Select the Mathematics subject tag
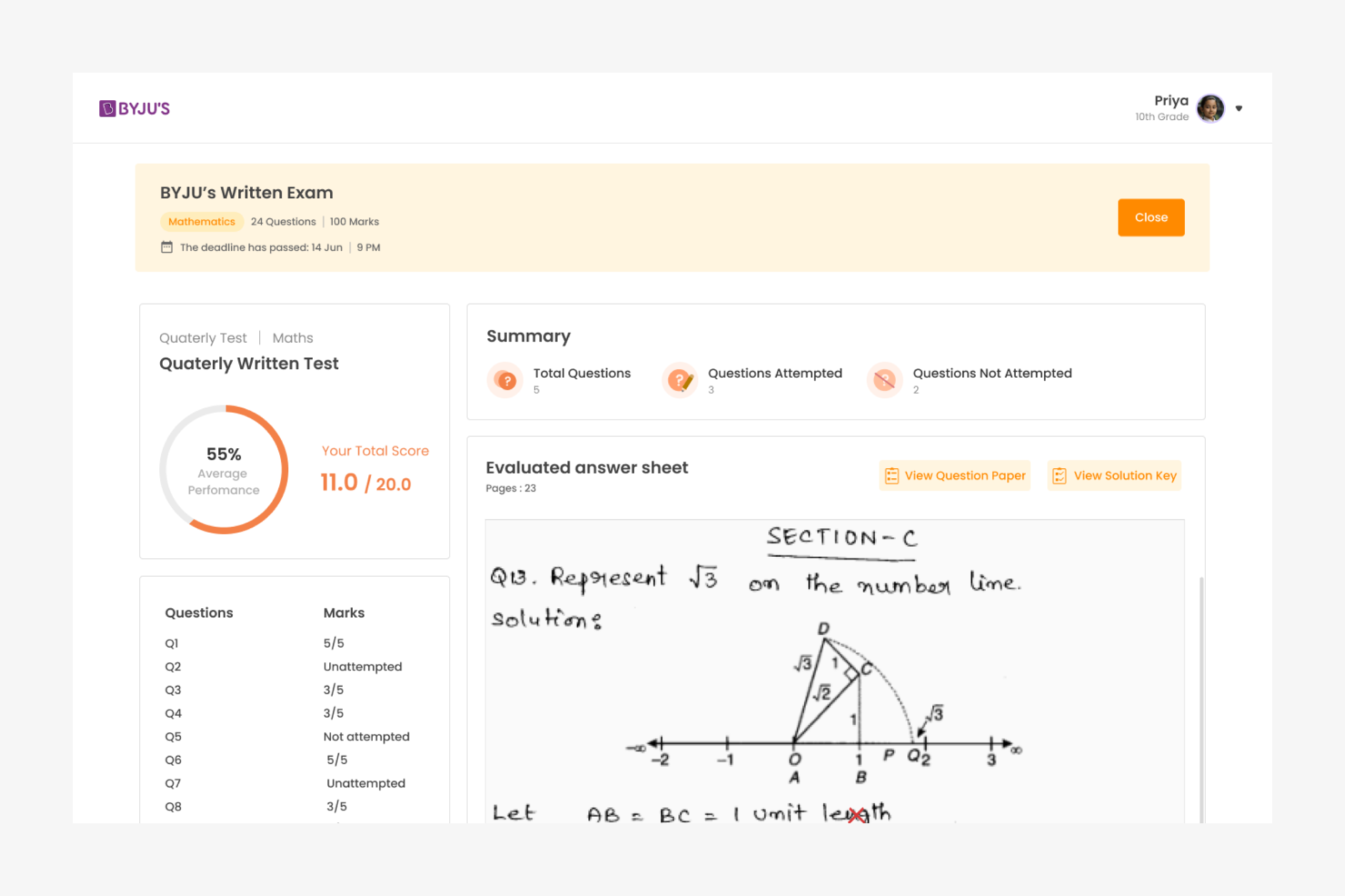Screen dimensions: 1345x896 202,222
